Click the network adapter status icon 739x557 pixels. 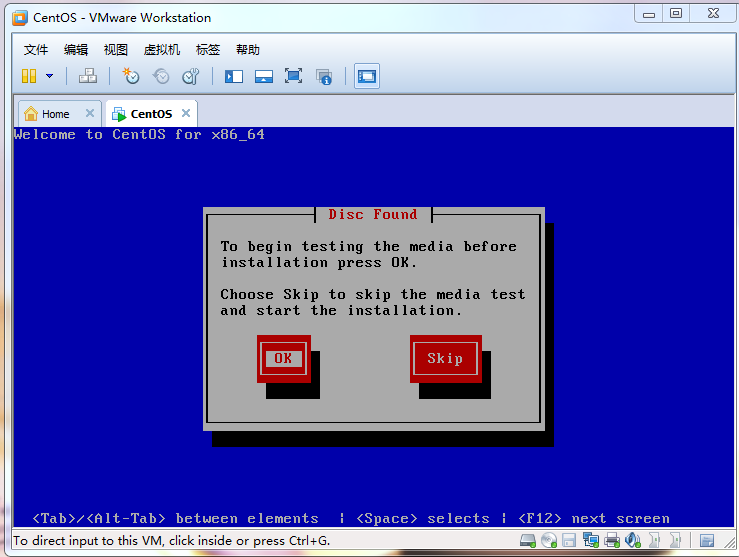click(589, 541)
